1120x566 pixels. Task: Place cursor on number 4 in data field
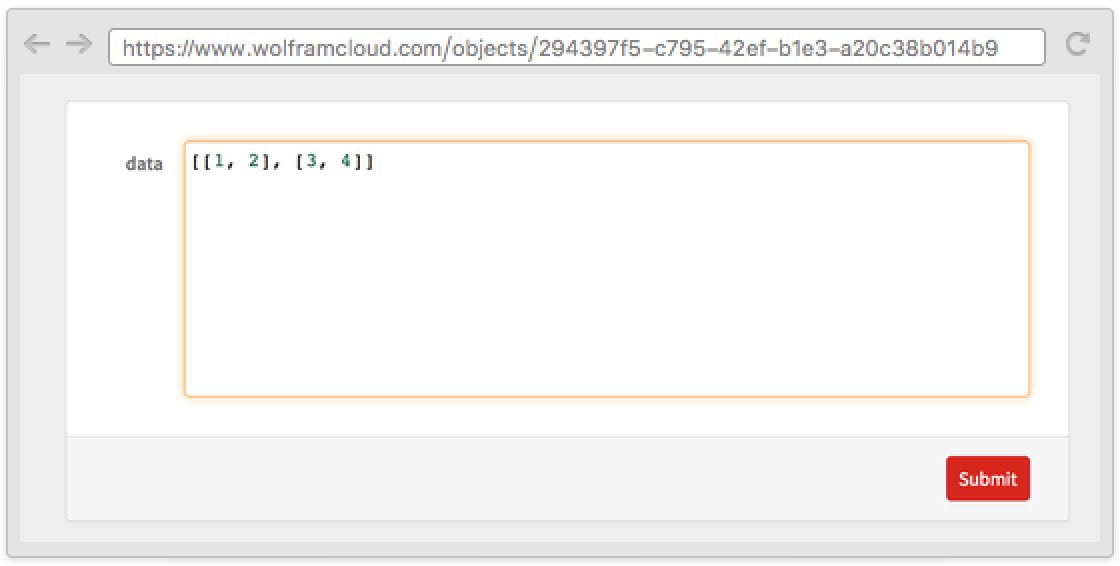click(346, 162)
